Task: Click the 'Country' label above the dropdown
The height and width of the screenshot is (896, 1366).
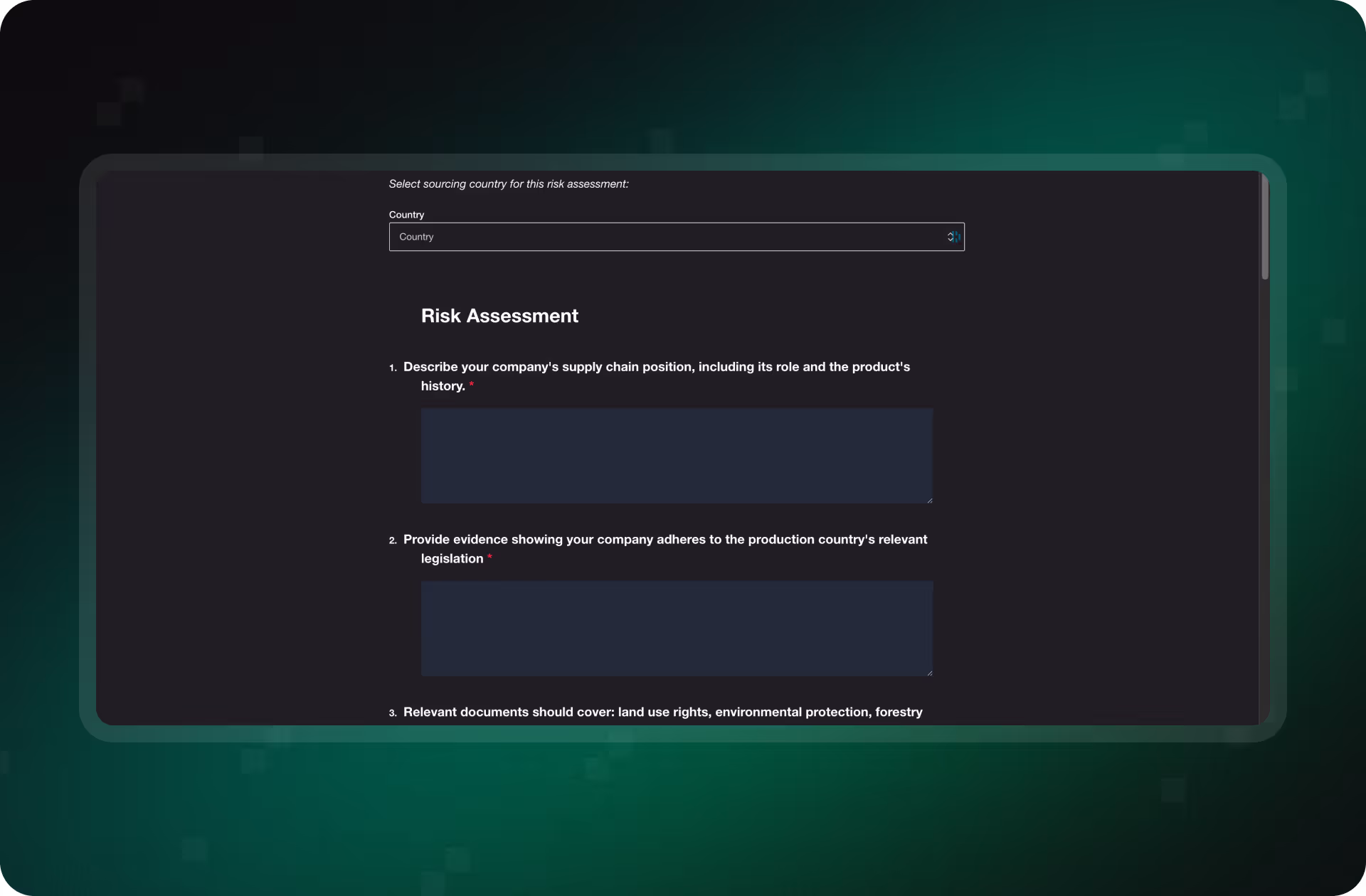Action: (x=406, y=215)
